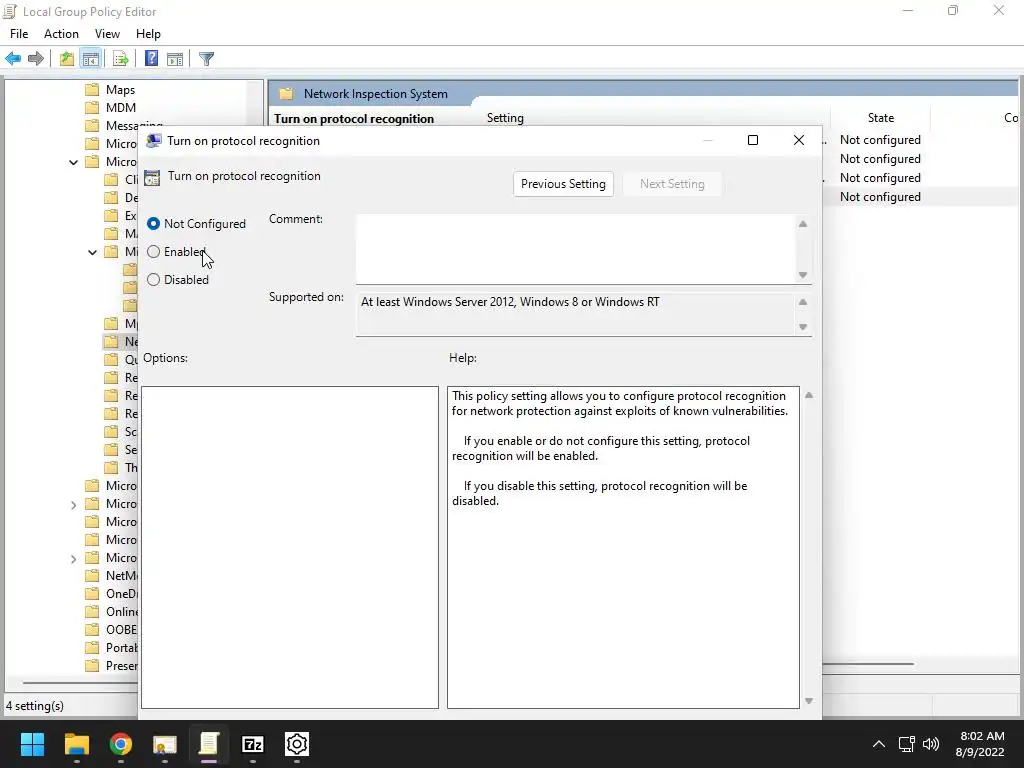
Task: Click first Not configured state row
Action: [880, 140]
